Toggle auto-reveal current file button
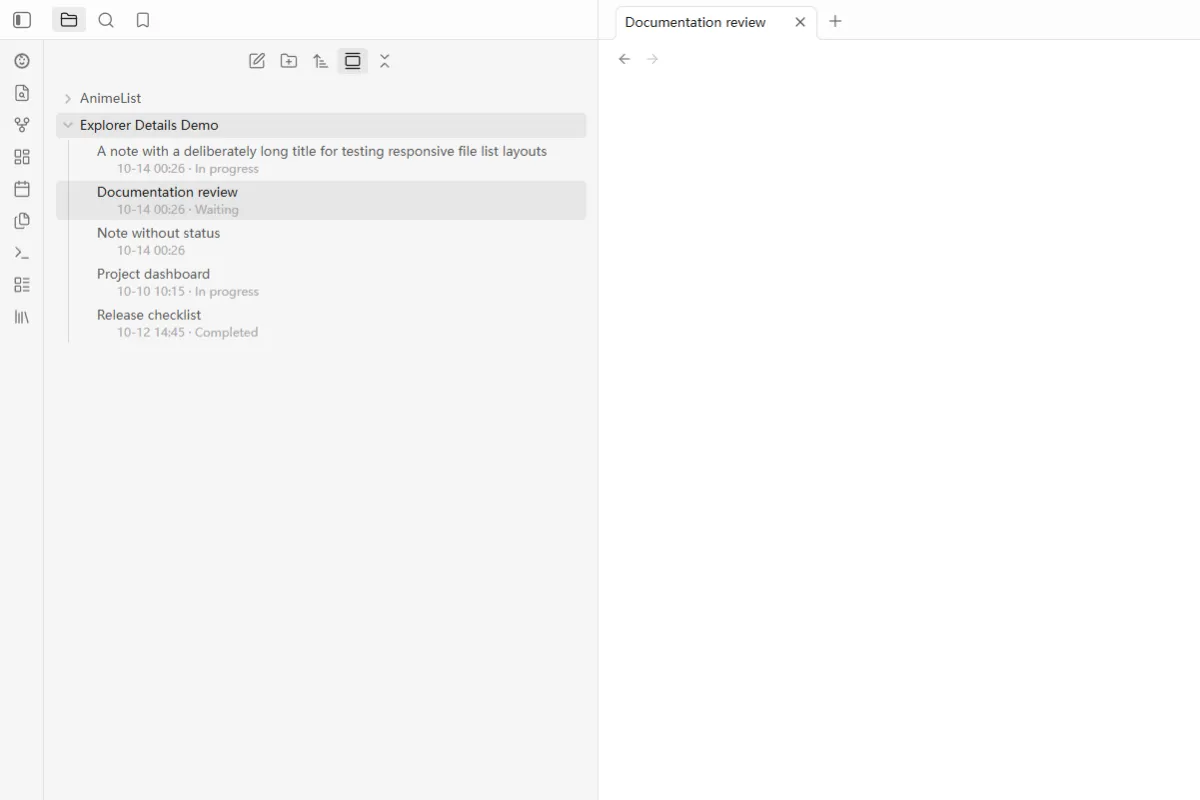The image size is (1200, 800). (352, 61)
